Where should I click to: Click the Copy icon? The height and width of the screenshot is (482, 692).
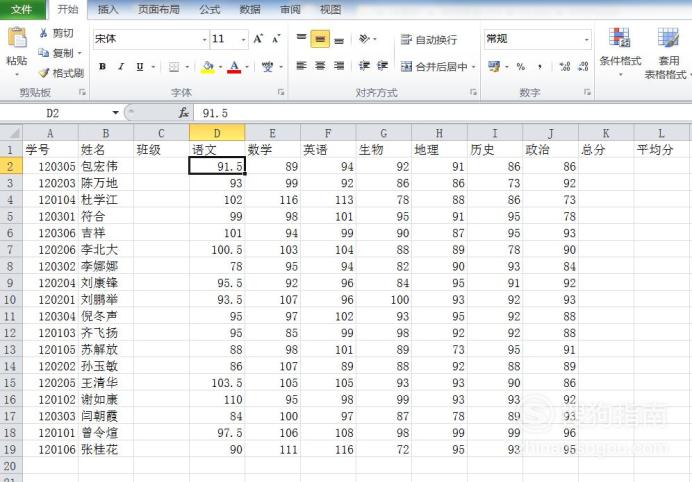tap(43, 53)
